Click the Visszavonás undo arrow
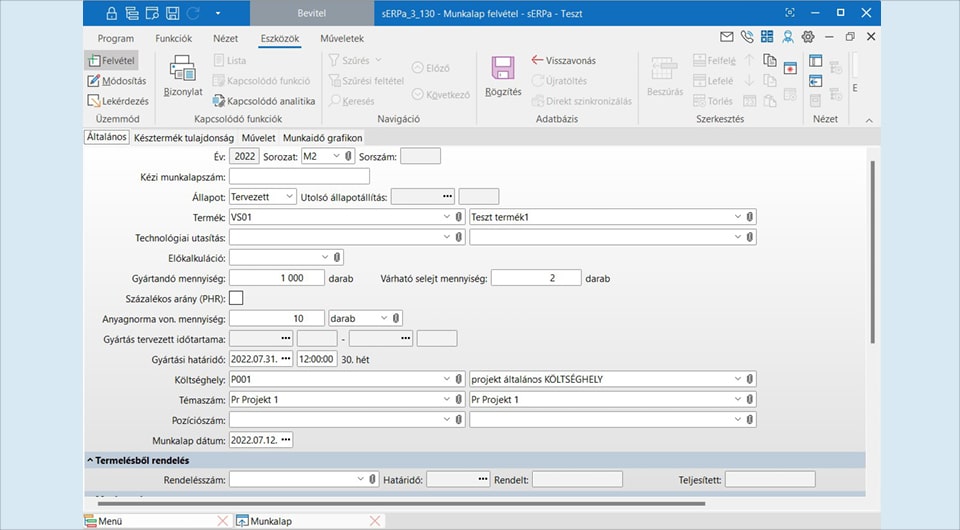 point(564,60)
